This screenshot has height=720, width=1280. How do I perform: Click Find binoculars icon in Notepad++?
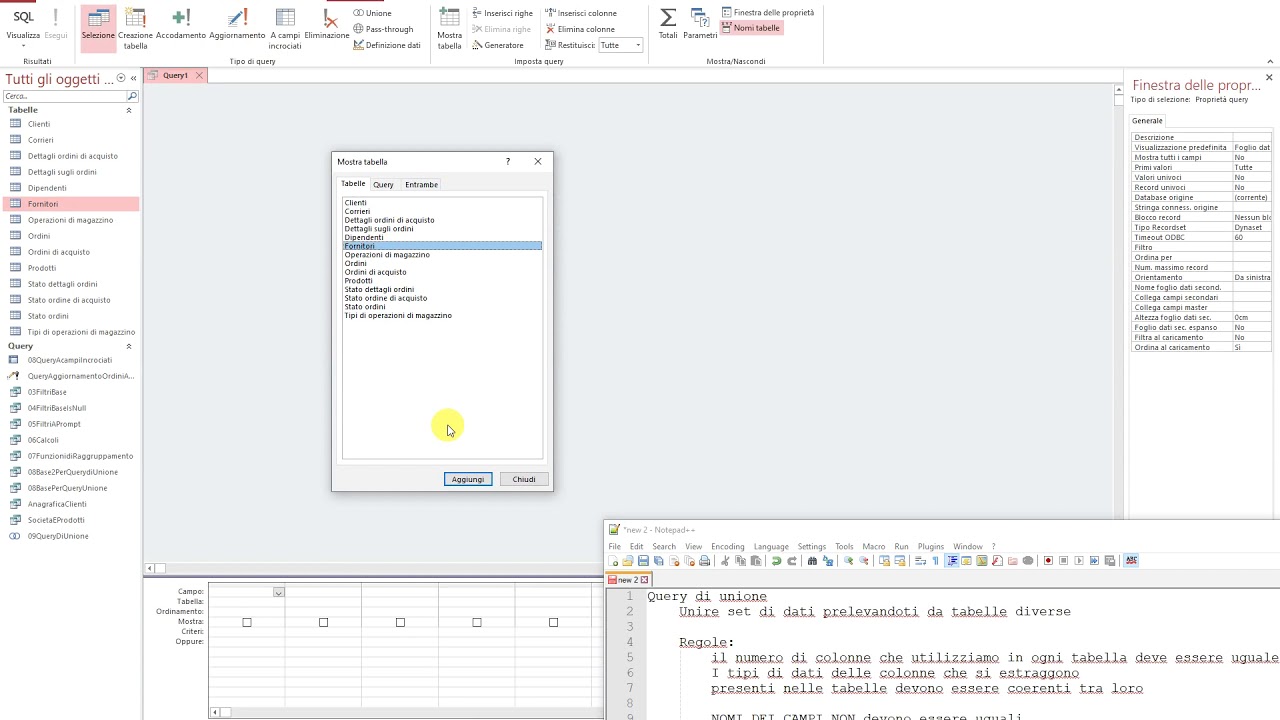point(812,561)
